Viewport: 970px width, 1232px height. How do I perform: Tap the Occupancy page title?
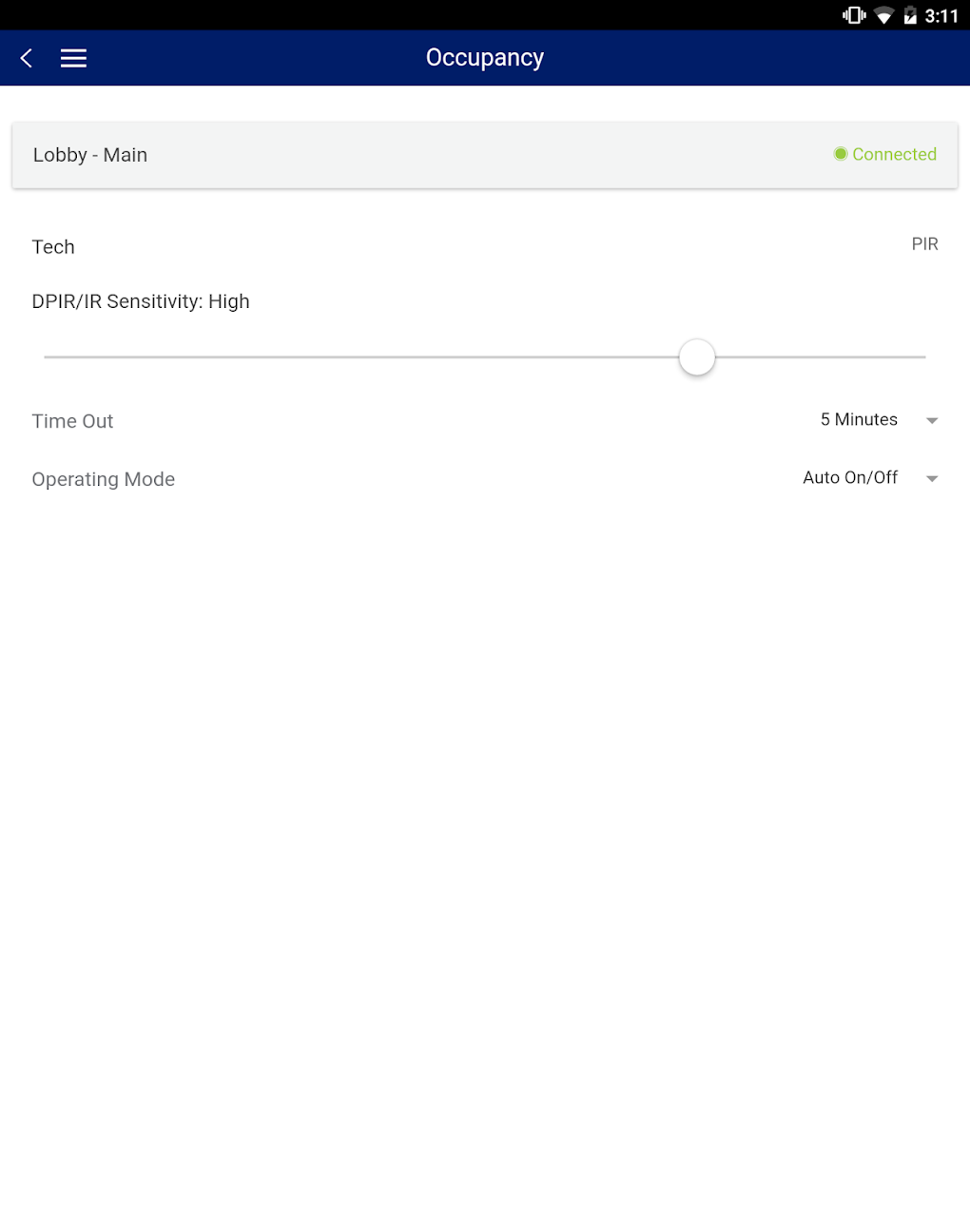point(485,58)
